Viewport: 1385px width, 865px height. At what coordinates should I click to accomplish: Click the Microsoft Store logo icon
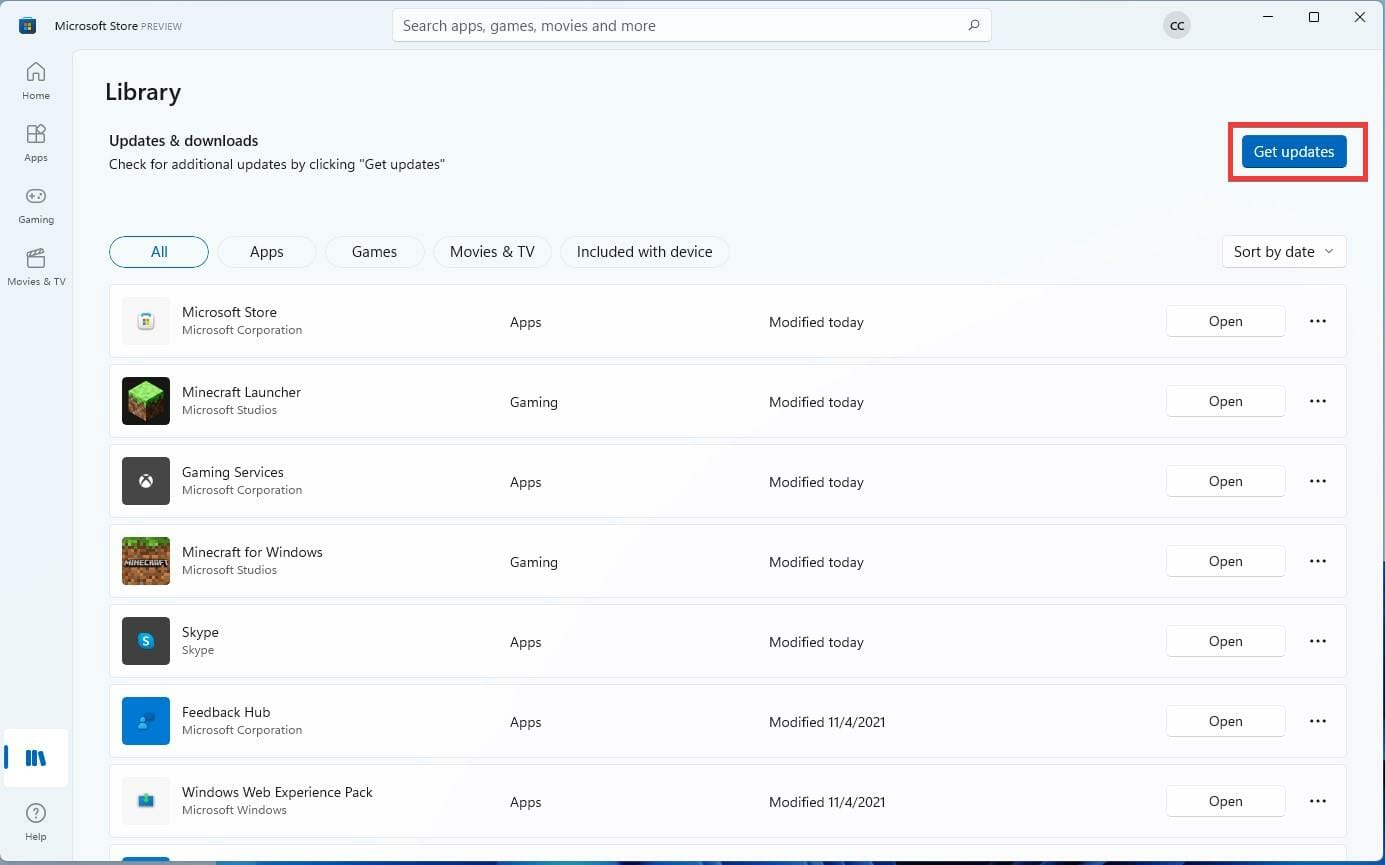coord(28,25)
